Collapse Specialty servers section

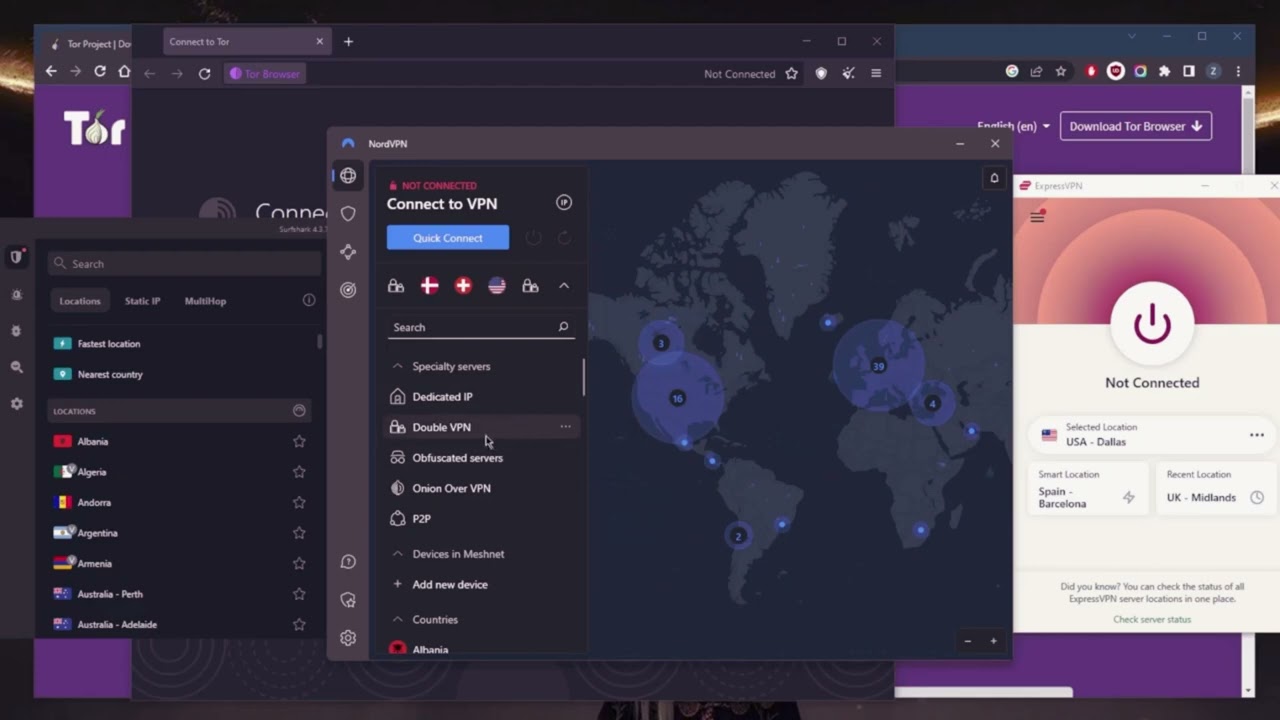(x=397, y=366)
